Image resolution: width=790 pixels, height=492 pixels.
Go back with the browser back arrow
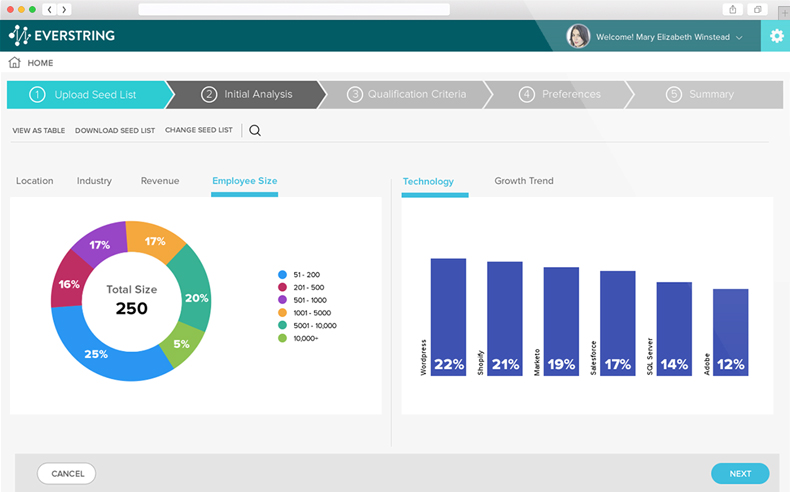coord(49,9)
